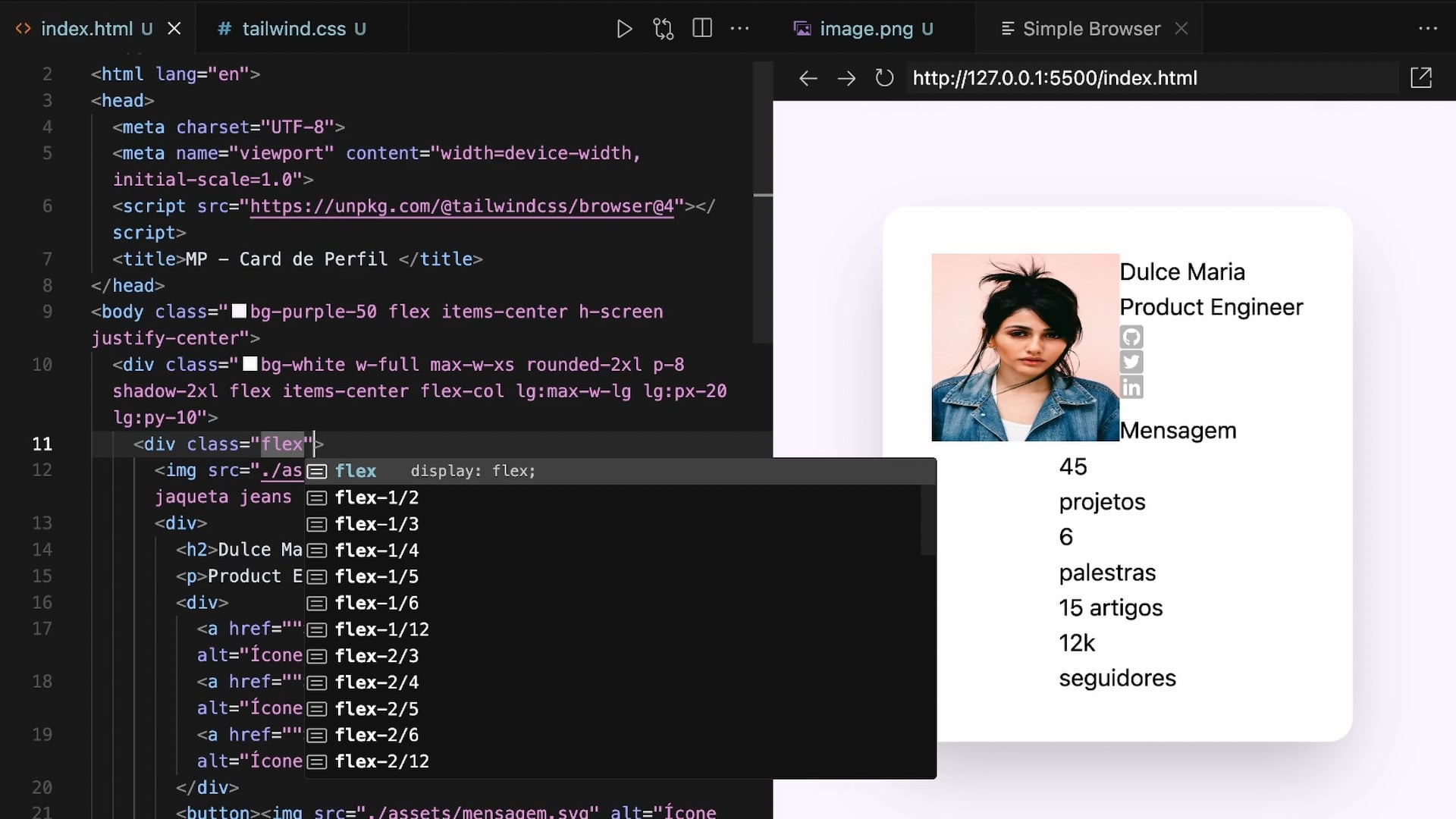
Task: Open the source control changes icon
Action: 663,29
